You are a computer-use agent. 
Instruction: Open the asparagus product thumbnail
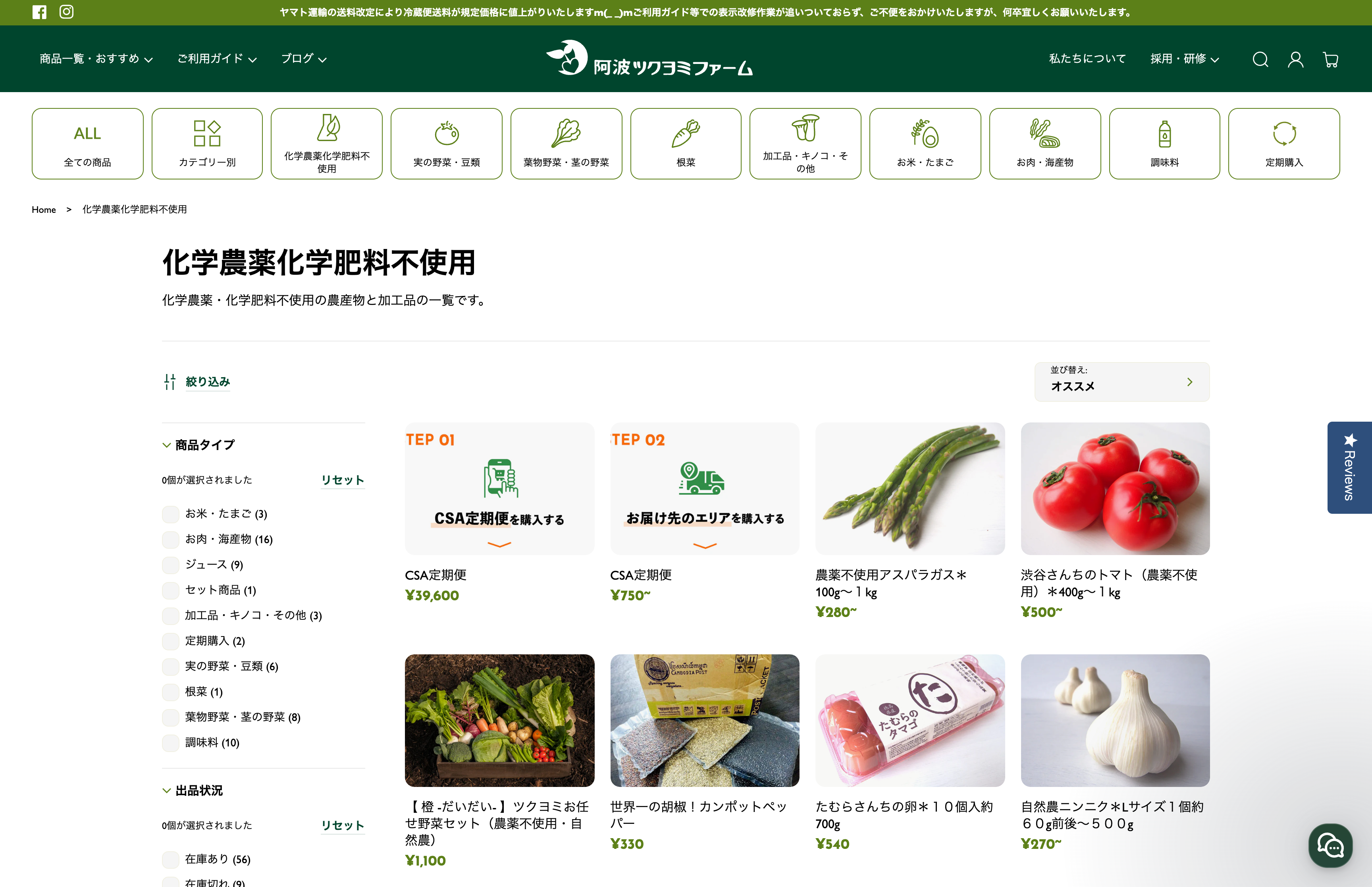click(910, 488)
